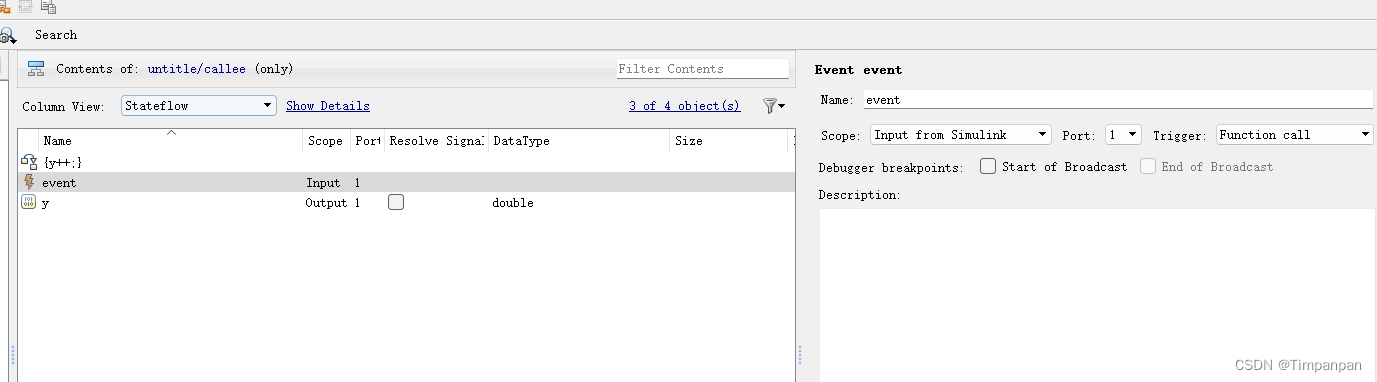Focus the Filter Contents field
The width and height of the screenshot is (1377, 382).
pyautogui.click(x=702, y=69)
